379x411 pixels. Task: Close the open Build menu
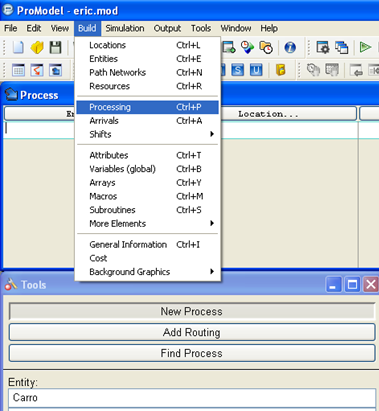tap(87, 28)
